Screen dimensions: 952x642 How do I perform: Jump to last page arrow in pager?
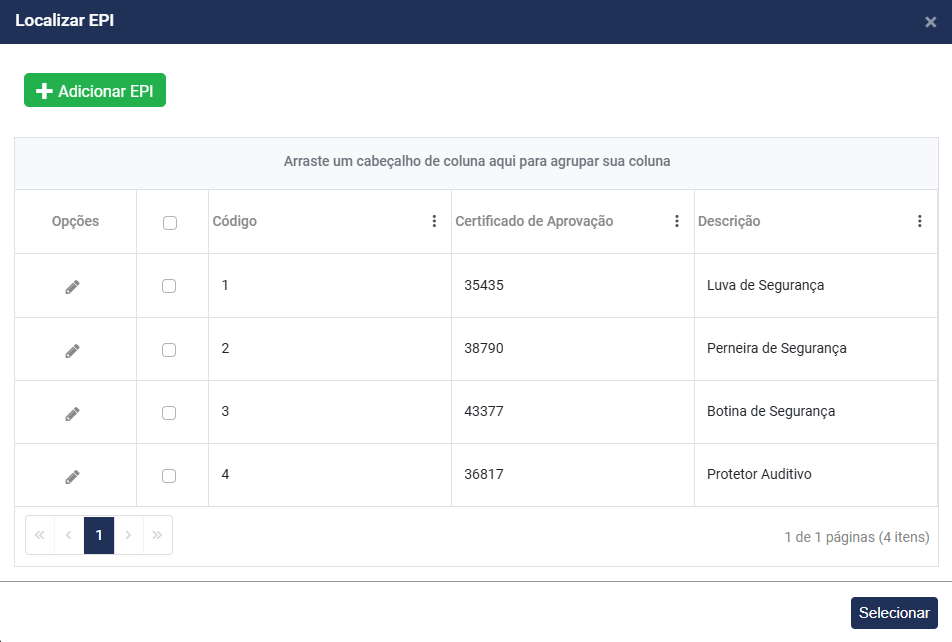[157, 535]
